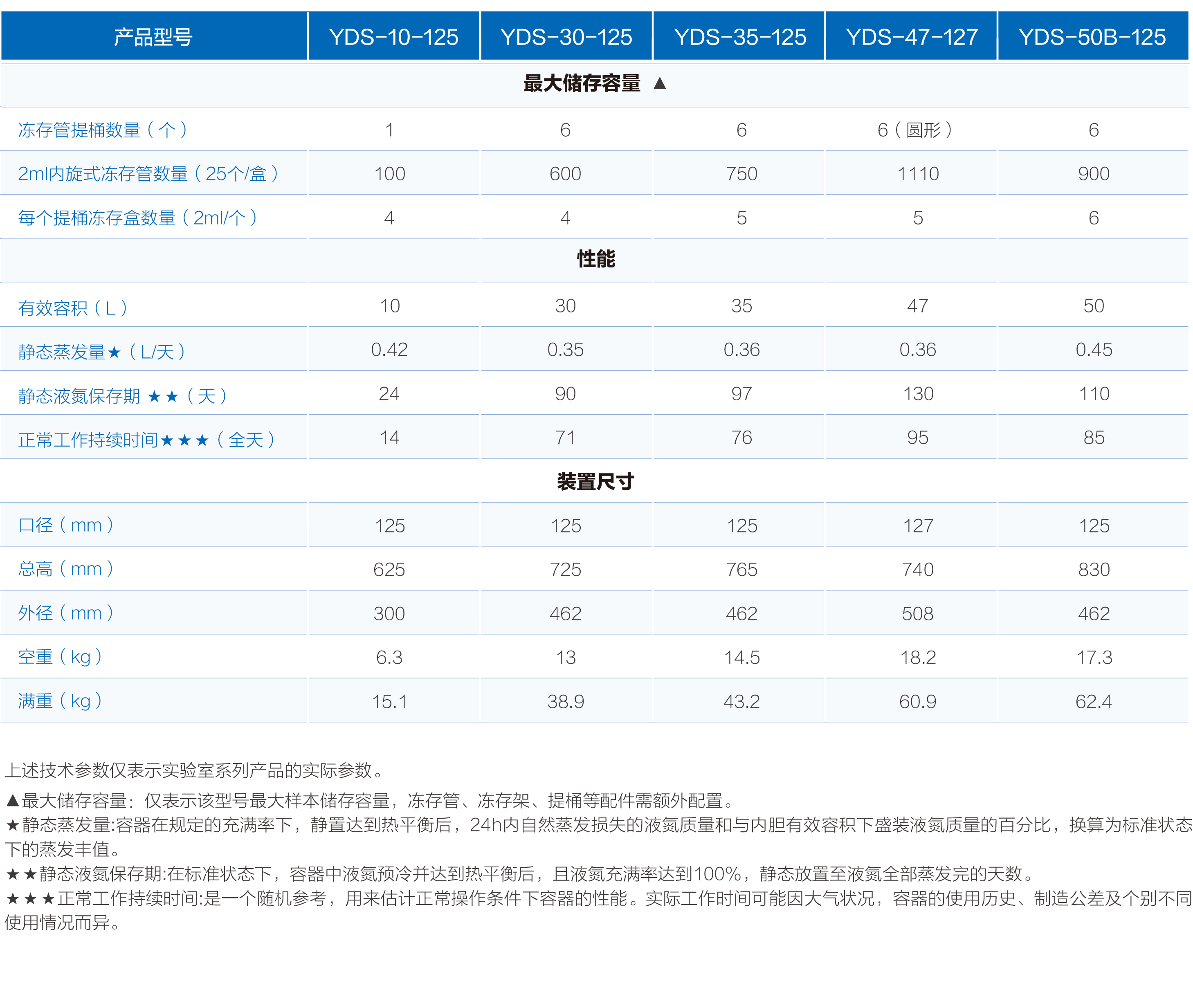Click the 产品型号 header cell
The image size is (1193, 1008).
(x=154, y=36)
